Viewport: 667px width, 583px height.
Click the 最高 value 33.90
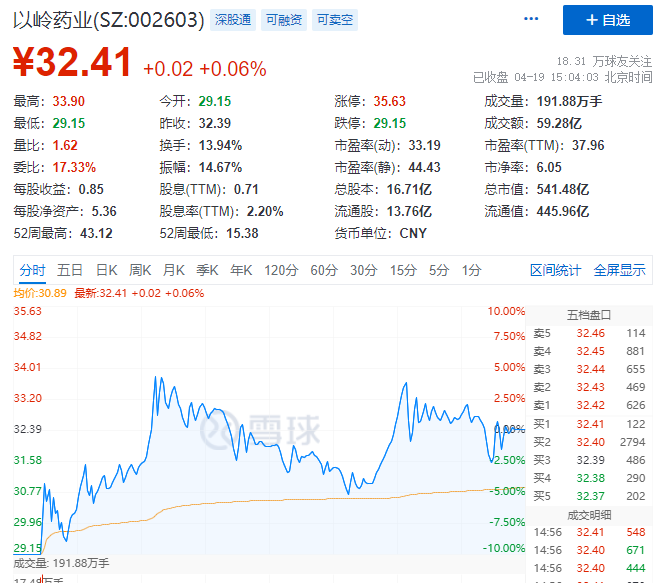click(68, 101)
